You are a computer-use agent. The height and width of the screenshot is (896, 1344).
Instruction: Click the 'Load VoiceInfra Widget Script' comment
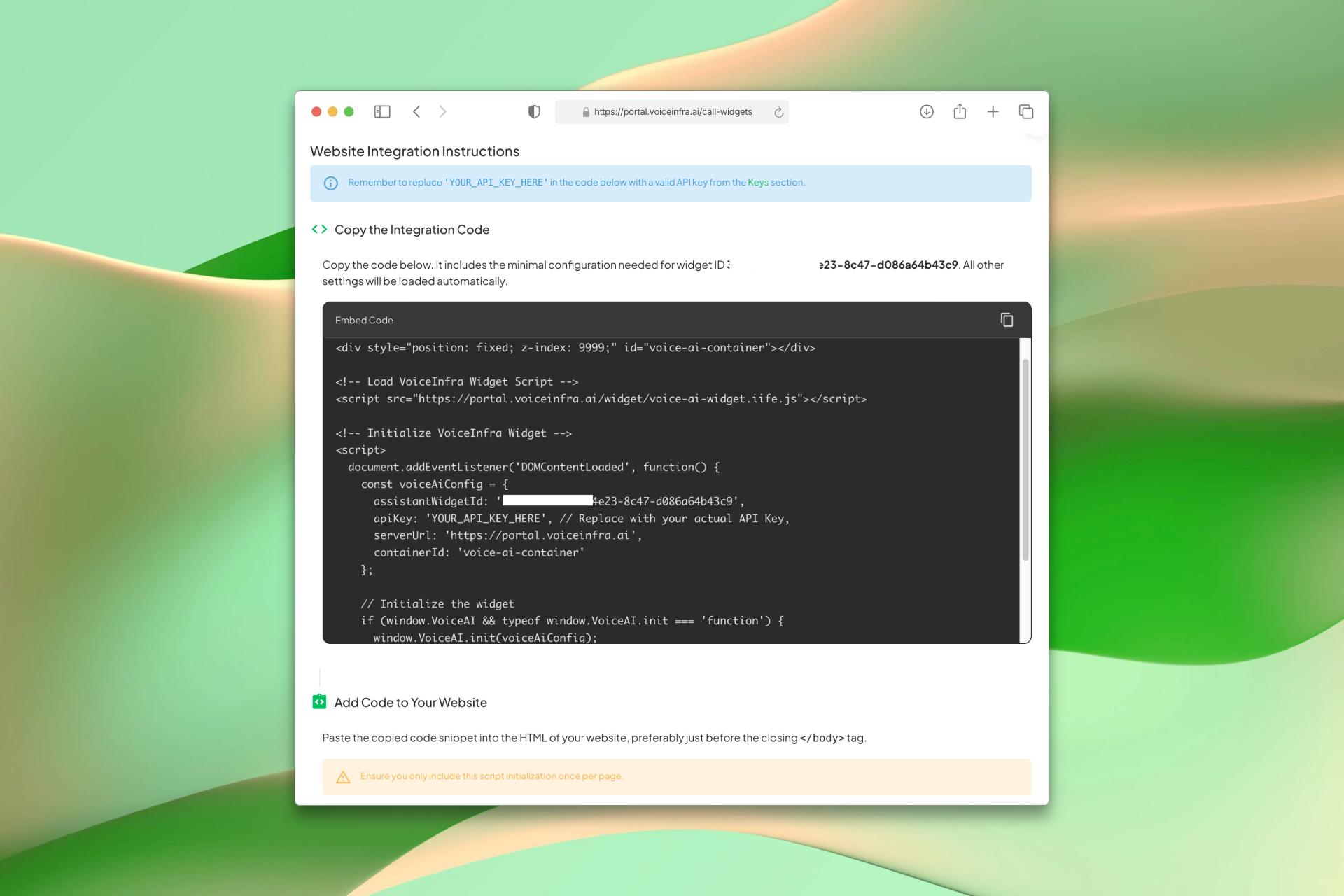pyautogui.click(x=457, y=382)
